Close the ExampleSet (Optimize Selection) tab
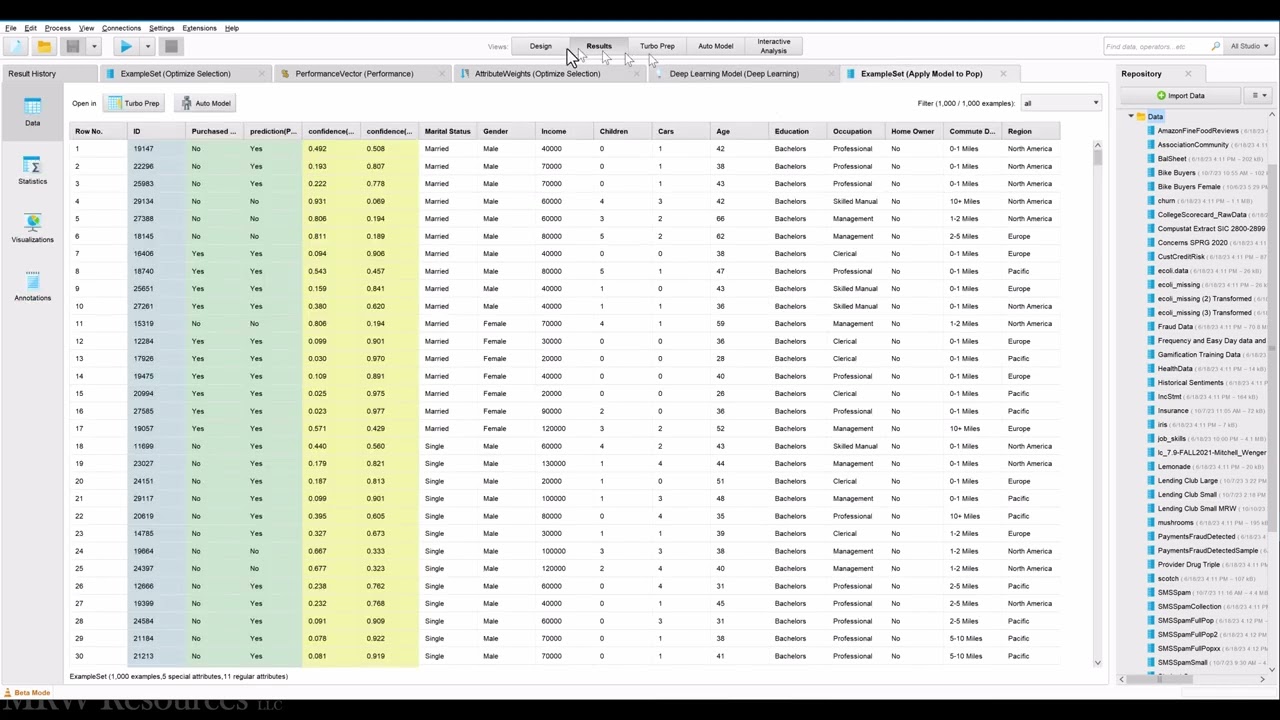This screenshot has height=720, width=1280. pos(262,74)
